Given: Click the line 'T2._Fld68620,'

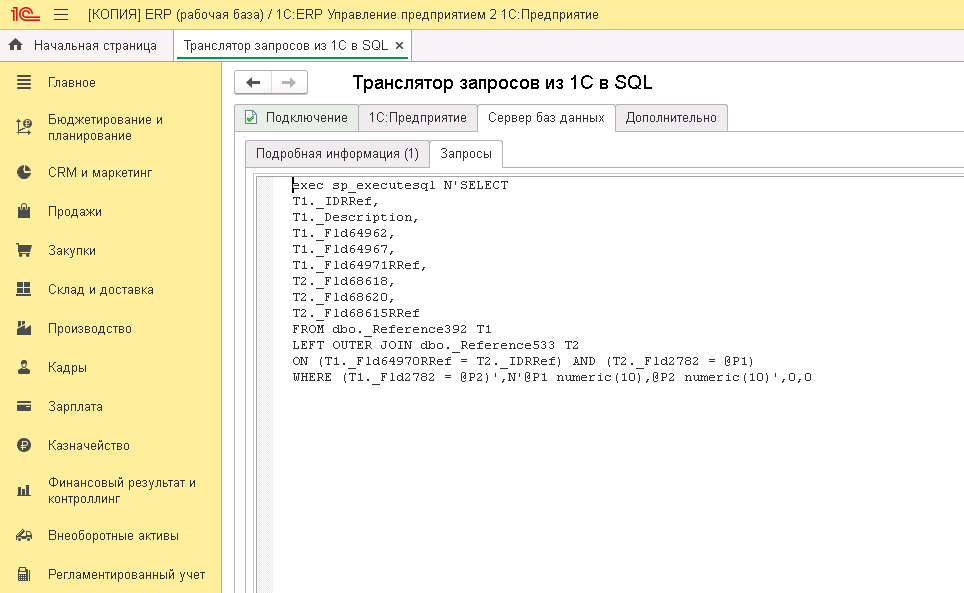Looking at the screenshot, I should 343,297.
